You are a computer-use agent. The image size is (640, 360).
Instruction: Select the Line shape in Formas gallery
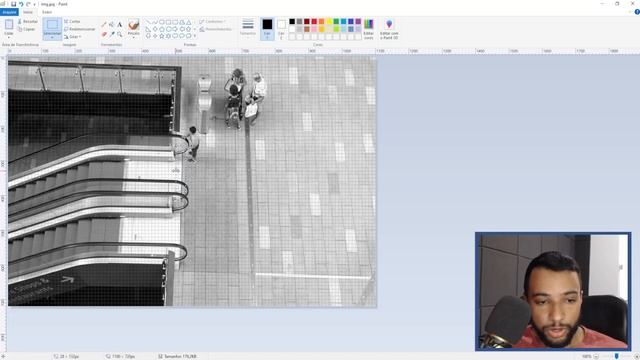pyautogui.click(x=148, y=22)
